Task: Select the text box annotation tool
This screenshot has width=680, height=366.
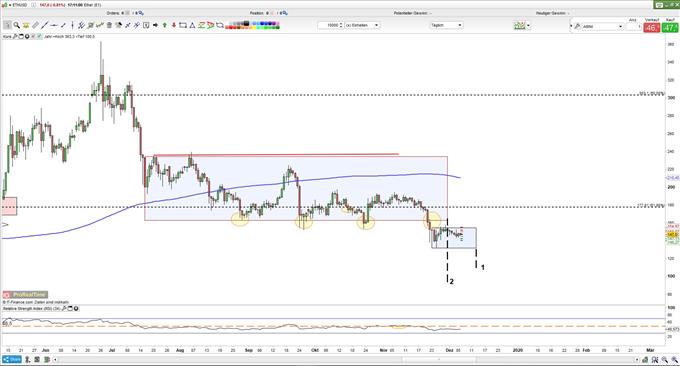Action: pyautogui.click(x=146, y=25)
